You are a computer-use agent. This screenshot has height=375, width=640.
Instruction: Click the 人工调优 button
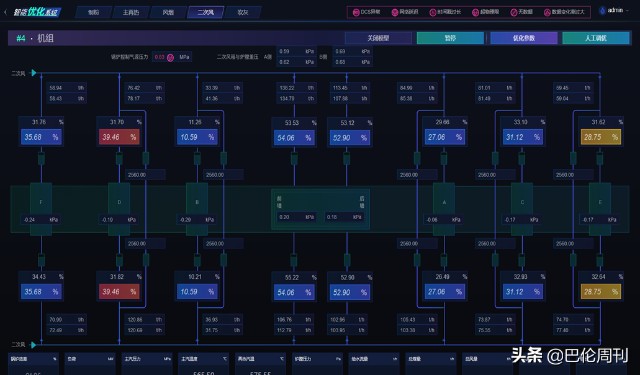[x=596, y=38]
